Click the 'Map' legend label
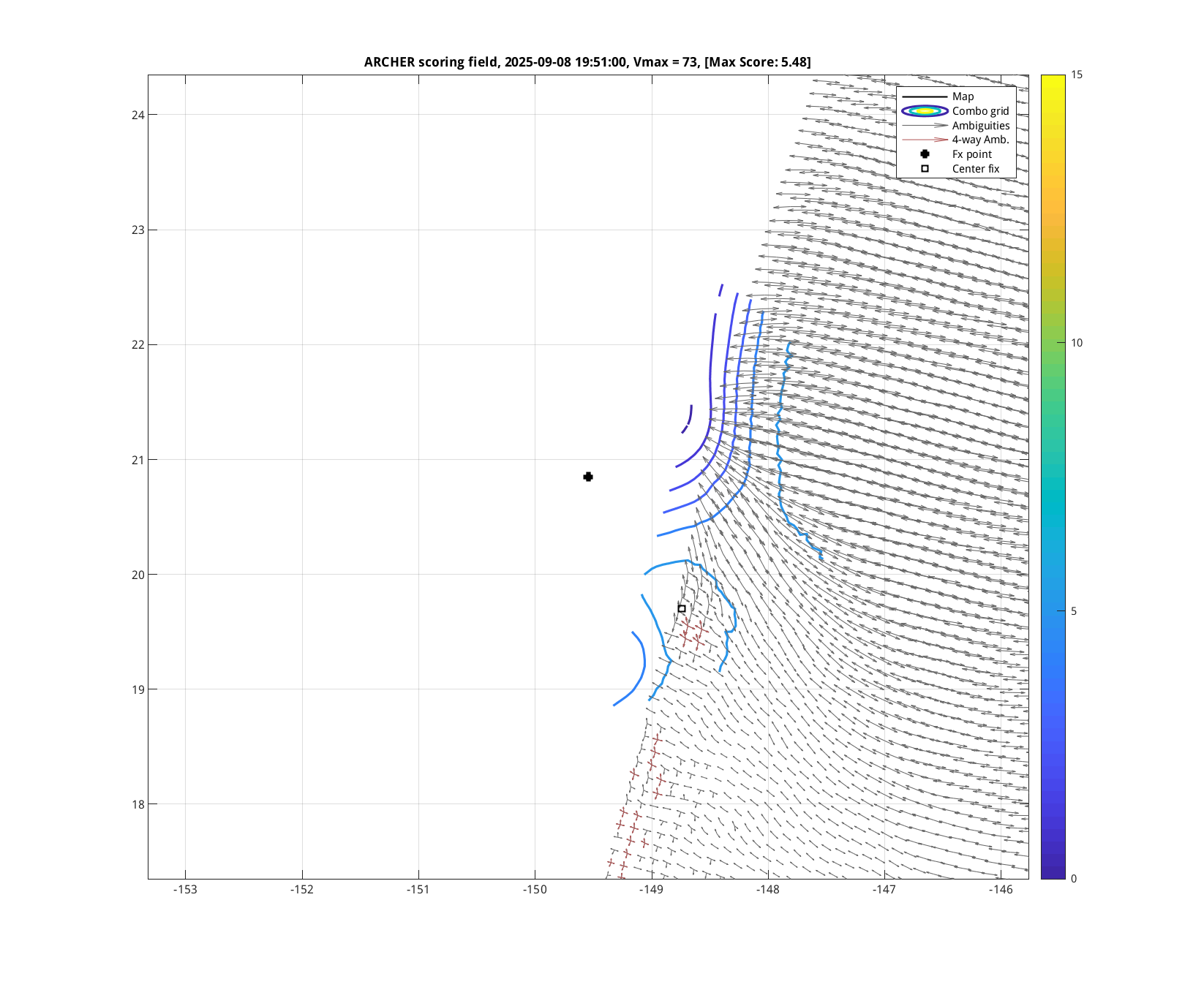Image resolution: width=1204 pixels, height=987 pixels. tap(963, 97)
